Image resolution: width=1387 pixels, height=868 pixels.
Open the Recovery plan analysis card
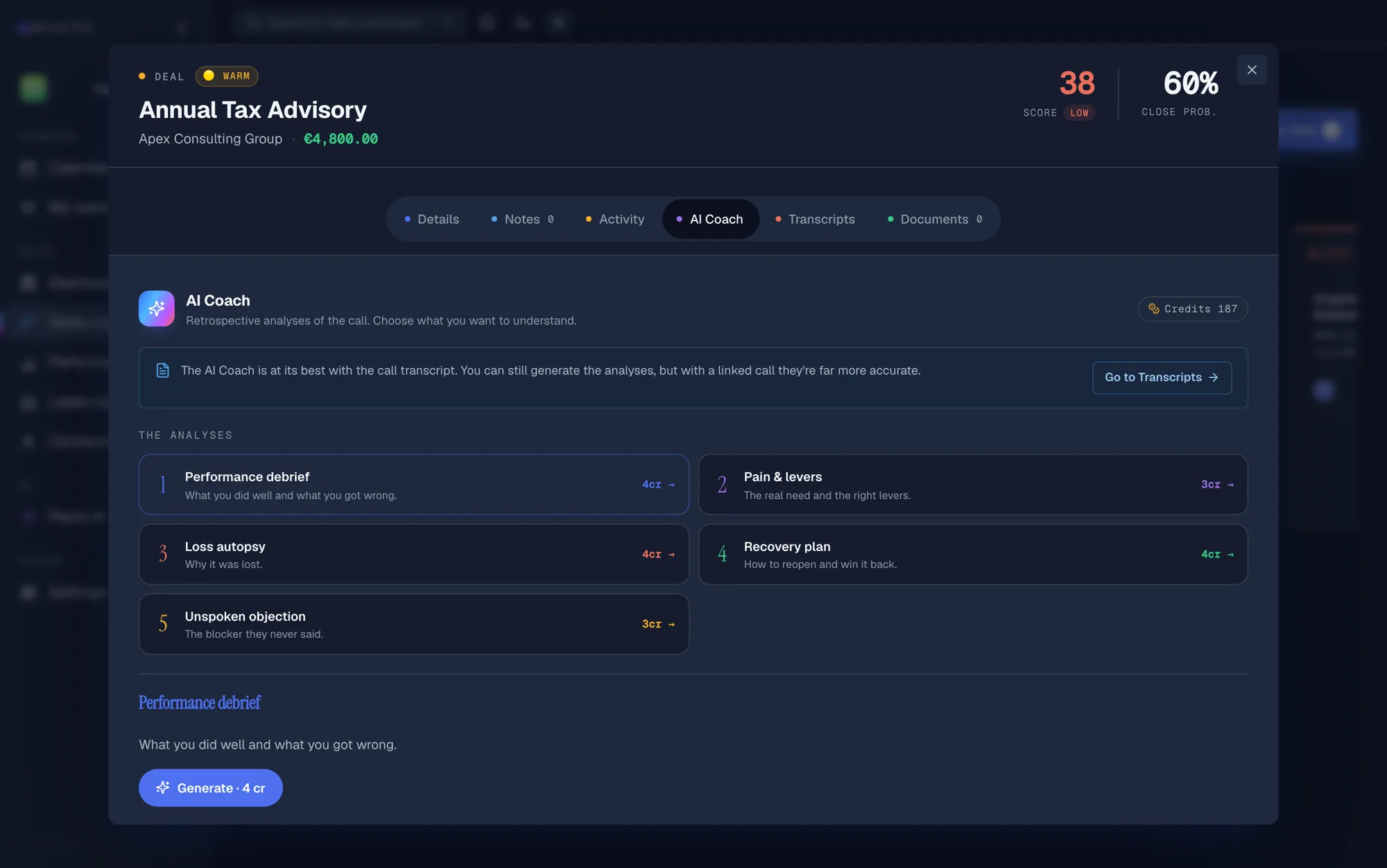click(973, 554)
